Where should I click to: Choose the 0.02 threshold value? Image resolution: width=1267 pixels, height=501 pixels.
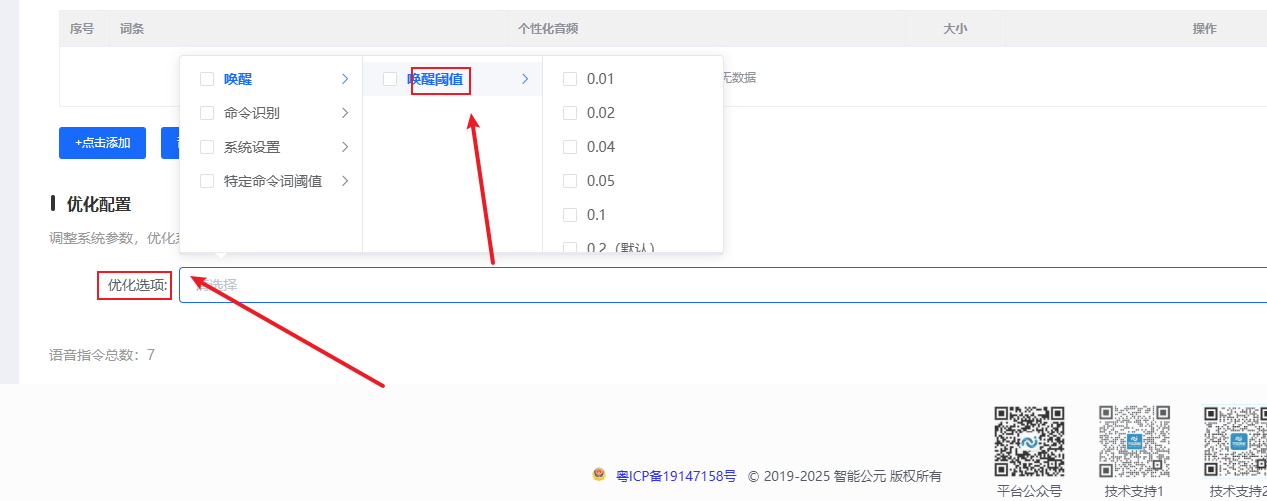point(633,113)
